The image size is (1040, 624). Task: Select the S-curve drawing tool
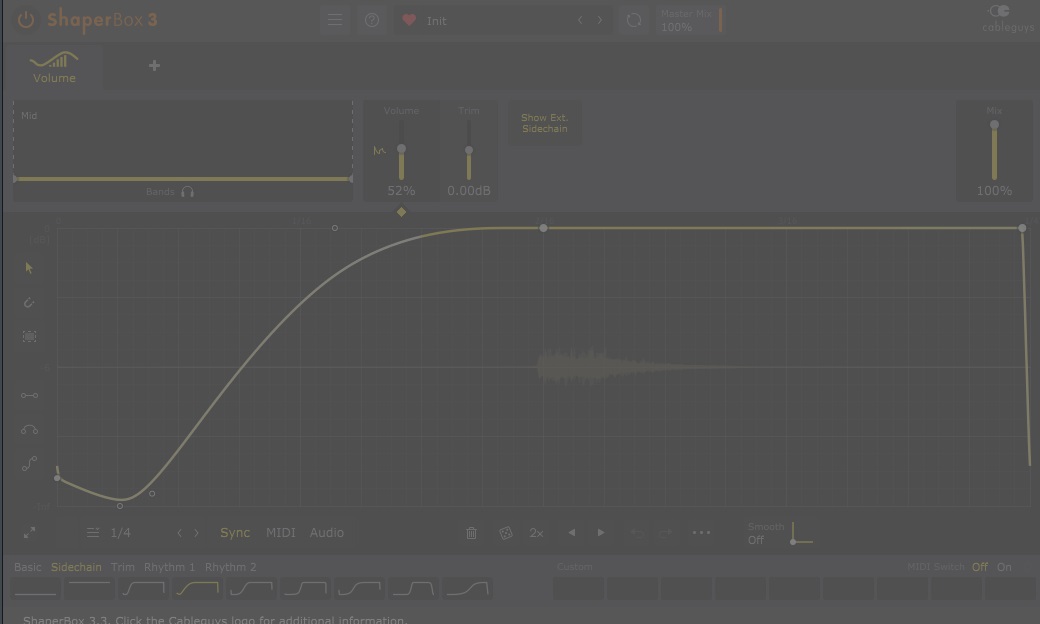point(29,463)
